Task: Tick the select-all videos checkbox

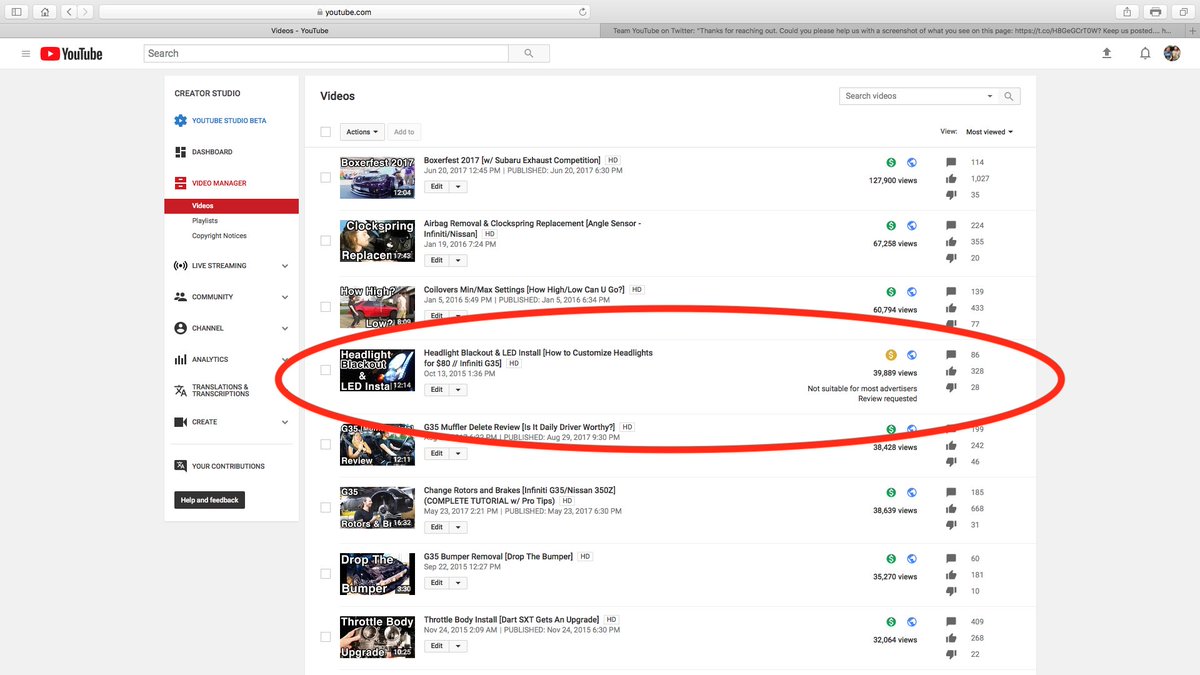Action: 325,132
